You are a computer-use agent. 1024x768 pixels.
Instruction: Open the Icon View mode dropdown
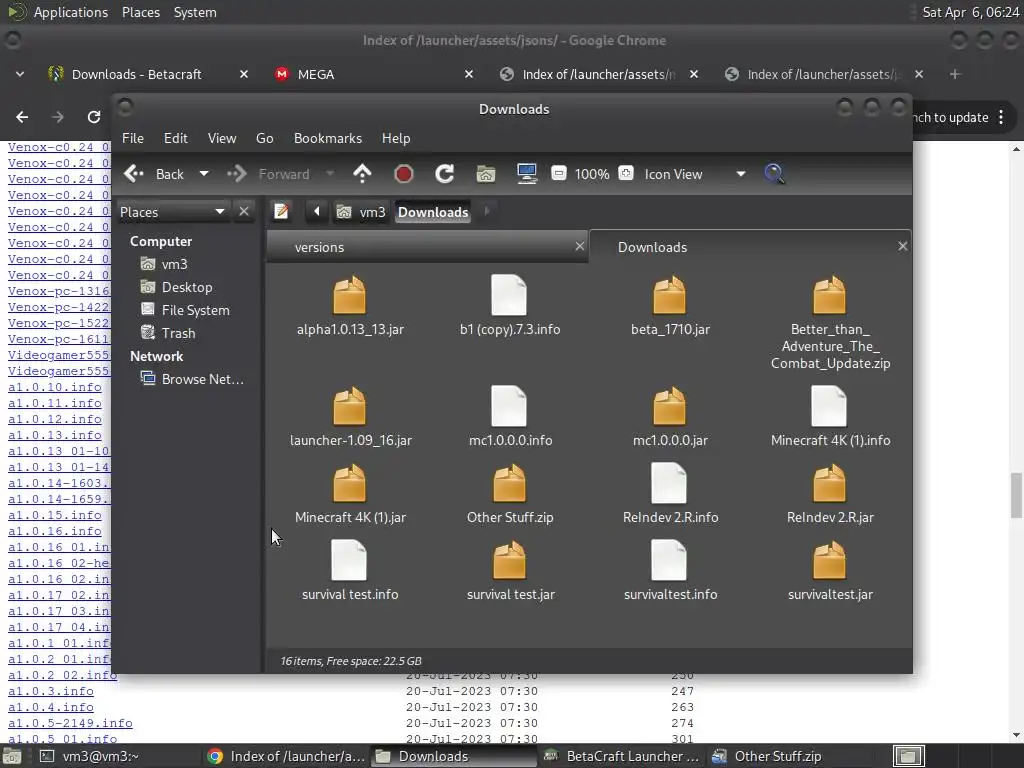click(x=696, y=174)
